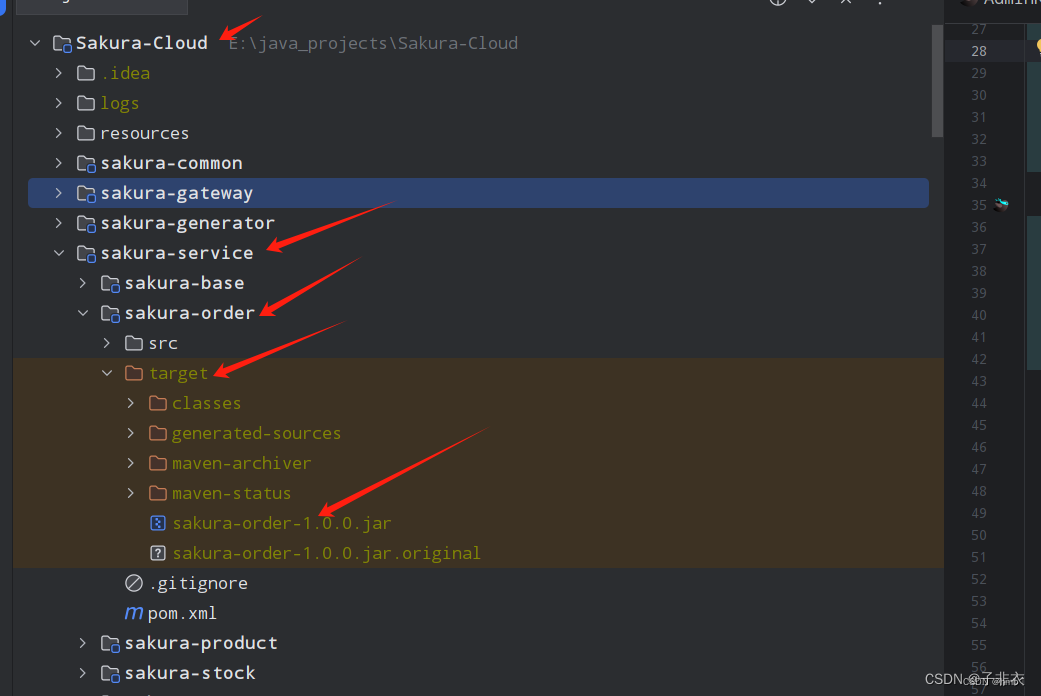Select the maven-archiver folder

241,464
